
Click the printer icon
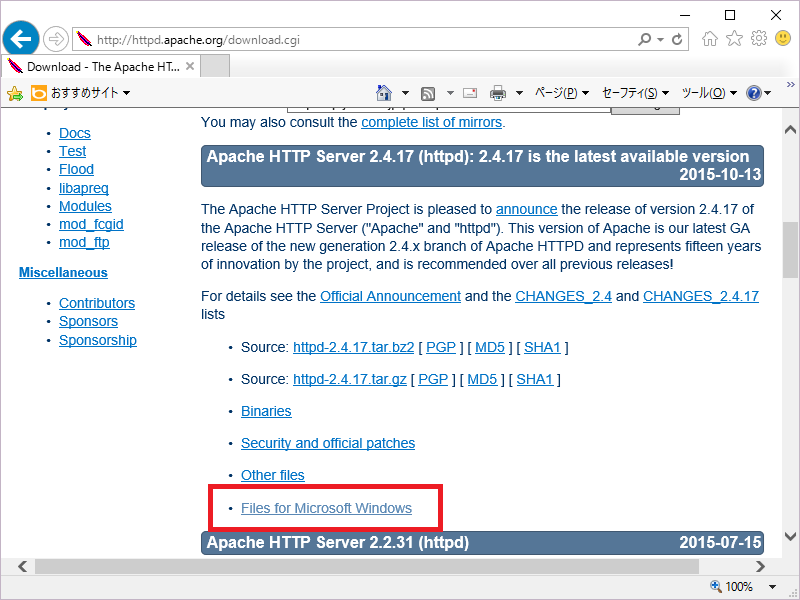497,93
